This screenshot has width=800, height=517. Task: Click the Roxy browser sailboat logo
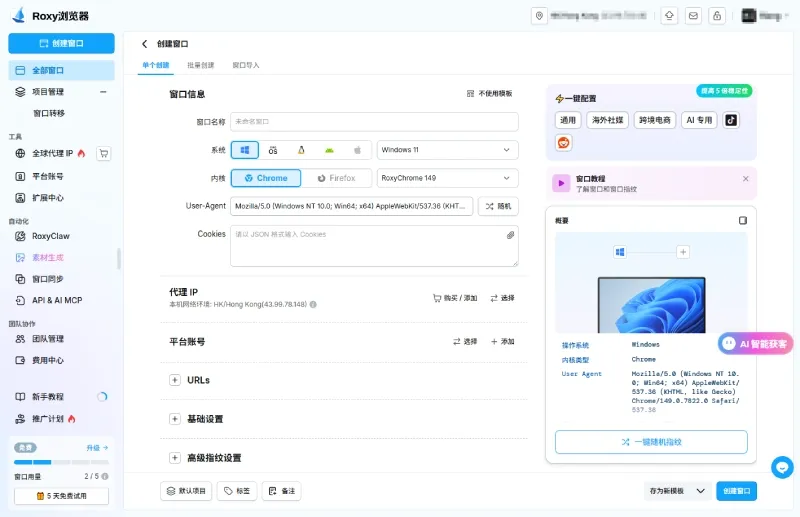point(18,15)
